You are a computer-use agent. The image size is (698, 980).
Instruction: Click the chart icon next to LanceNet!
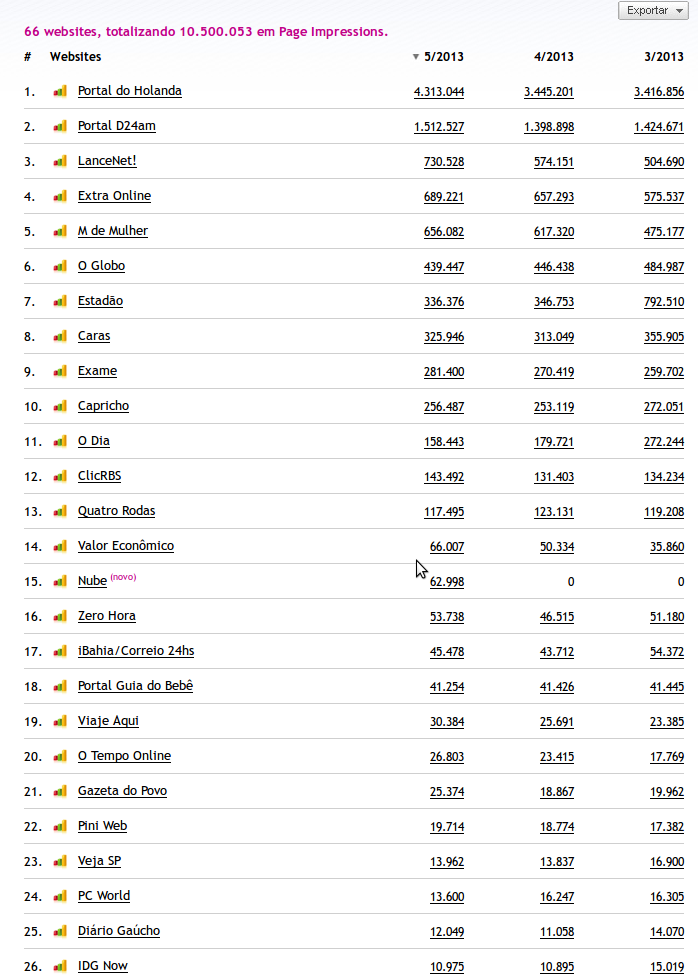(x=60, y=161)
